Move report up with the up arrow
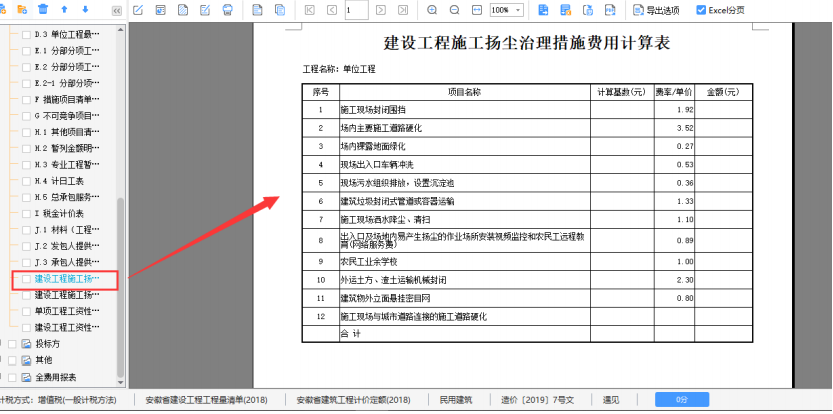This screenshot has height=414, width=833. 64,9
